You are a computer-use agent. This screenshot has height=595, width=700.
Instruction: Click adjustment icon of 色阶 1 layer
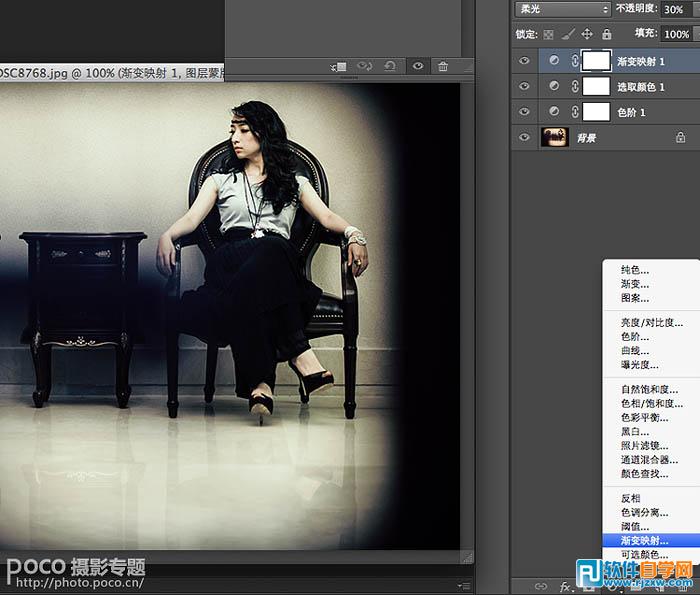[554, 111]
